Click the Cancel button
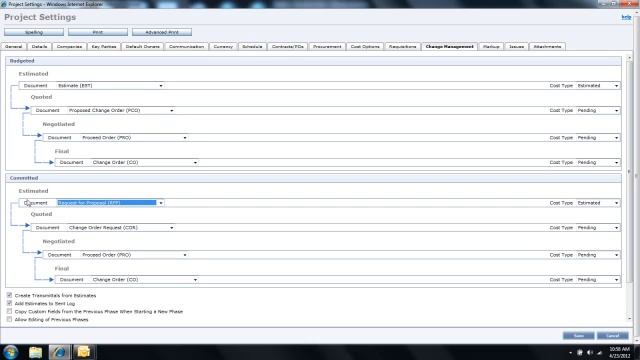 coord(613,336)
